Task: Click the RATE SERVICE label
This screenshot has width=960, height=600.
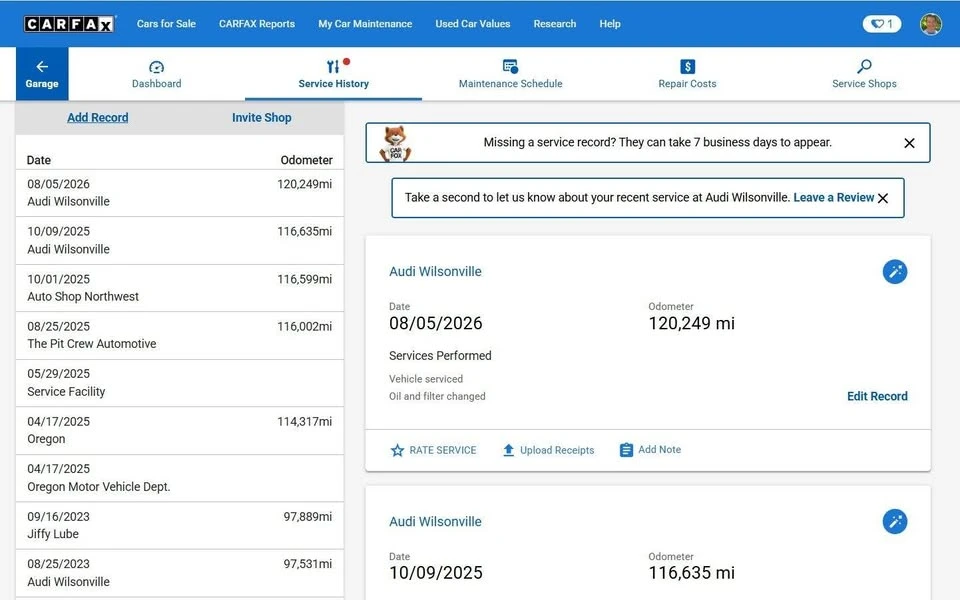Action: [443, 450]
